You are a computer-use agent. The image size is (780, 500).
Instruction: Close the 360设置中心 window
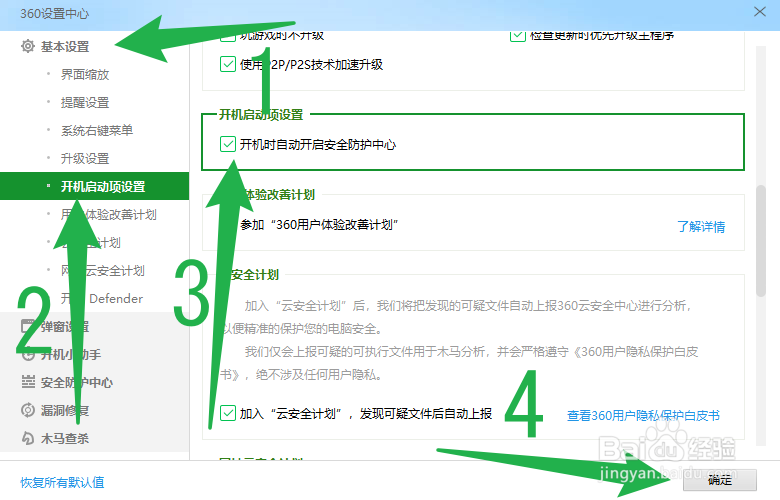[x=760, y=11]
